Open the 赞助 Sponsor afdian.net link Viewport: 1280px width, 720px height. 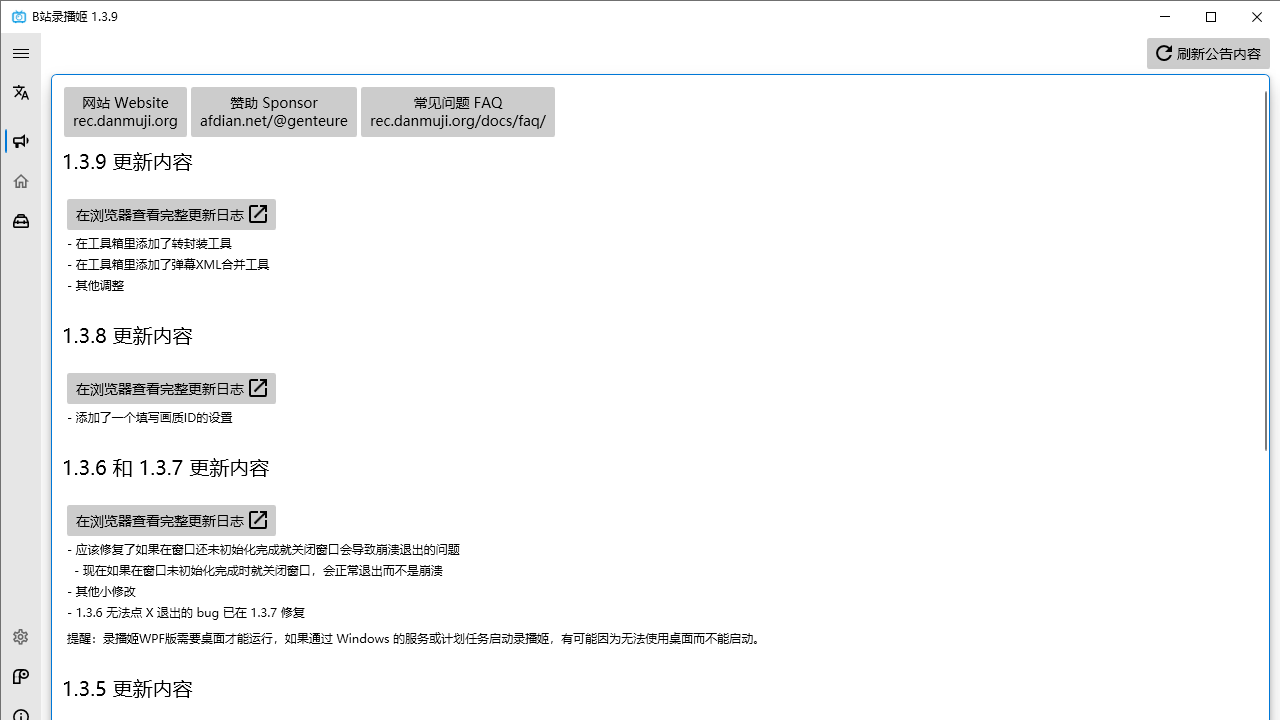point(273,111)
